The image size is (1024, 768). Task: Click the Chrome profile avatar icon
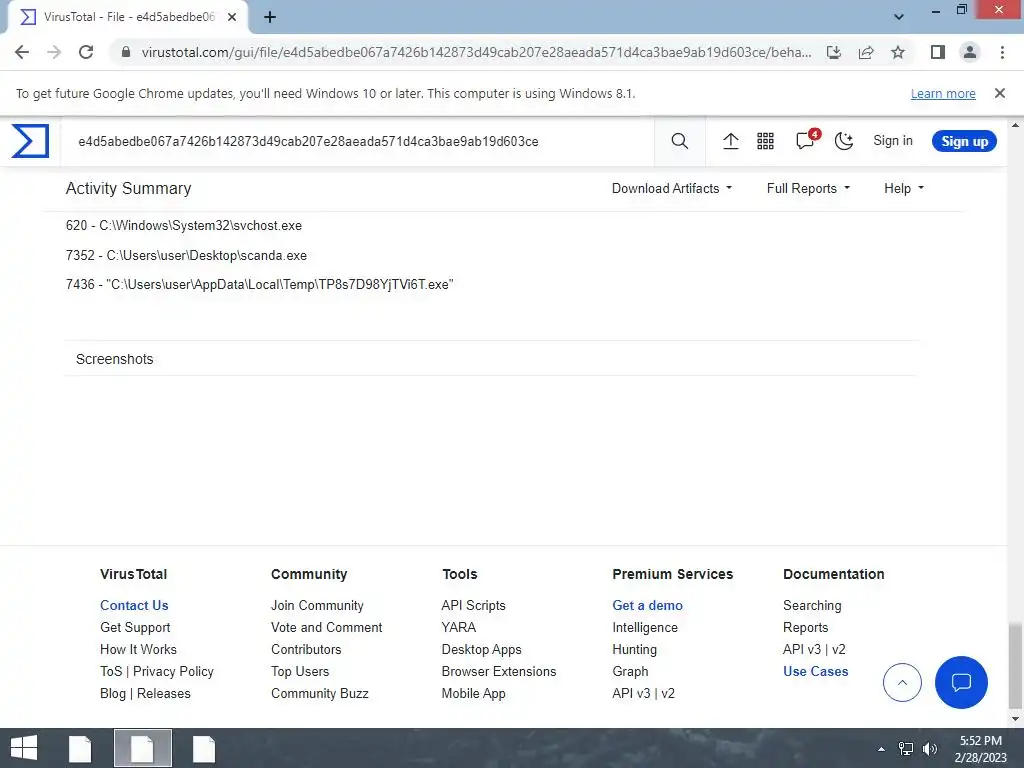point(970,52)
